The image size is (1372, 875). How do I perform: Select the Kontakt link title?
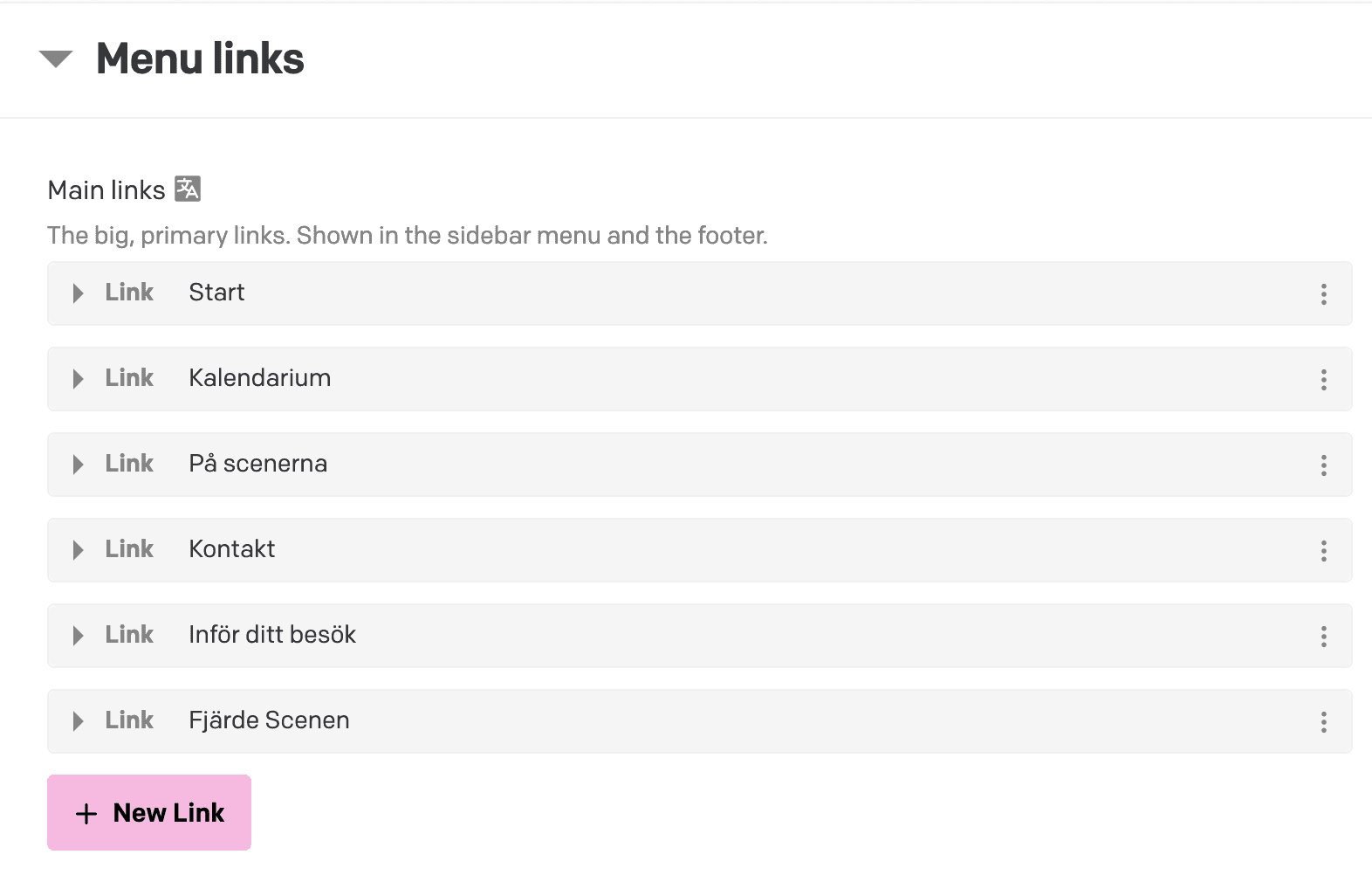(231, 549)
